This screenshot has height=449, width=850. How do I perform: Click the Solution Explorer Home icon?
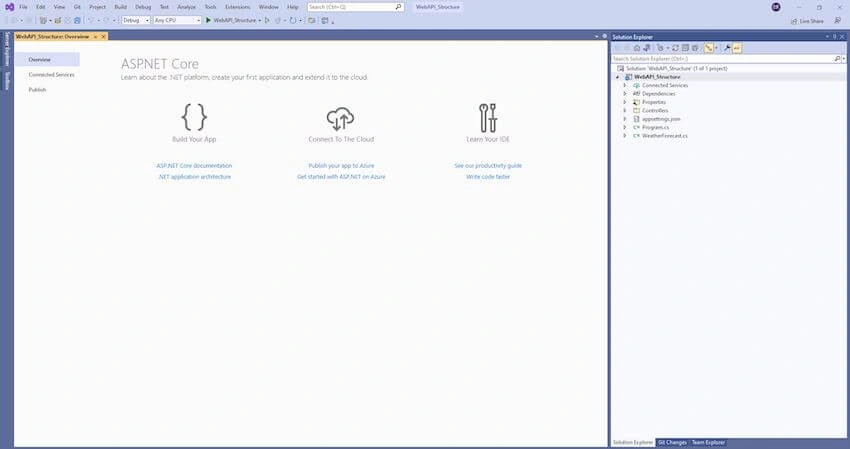(x=637, y=48)
